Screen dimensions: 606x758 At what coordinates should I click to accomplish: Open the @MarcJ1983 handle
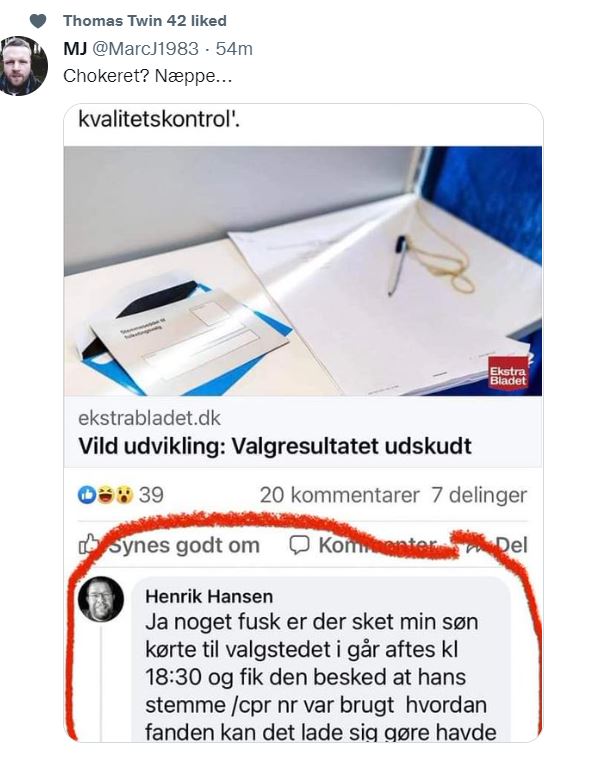(145, 49)
